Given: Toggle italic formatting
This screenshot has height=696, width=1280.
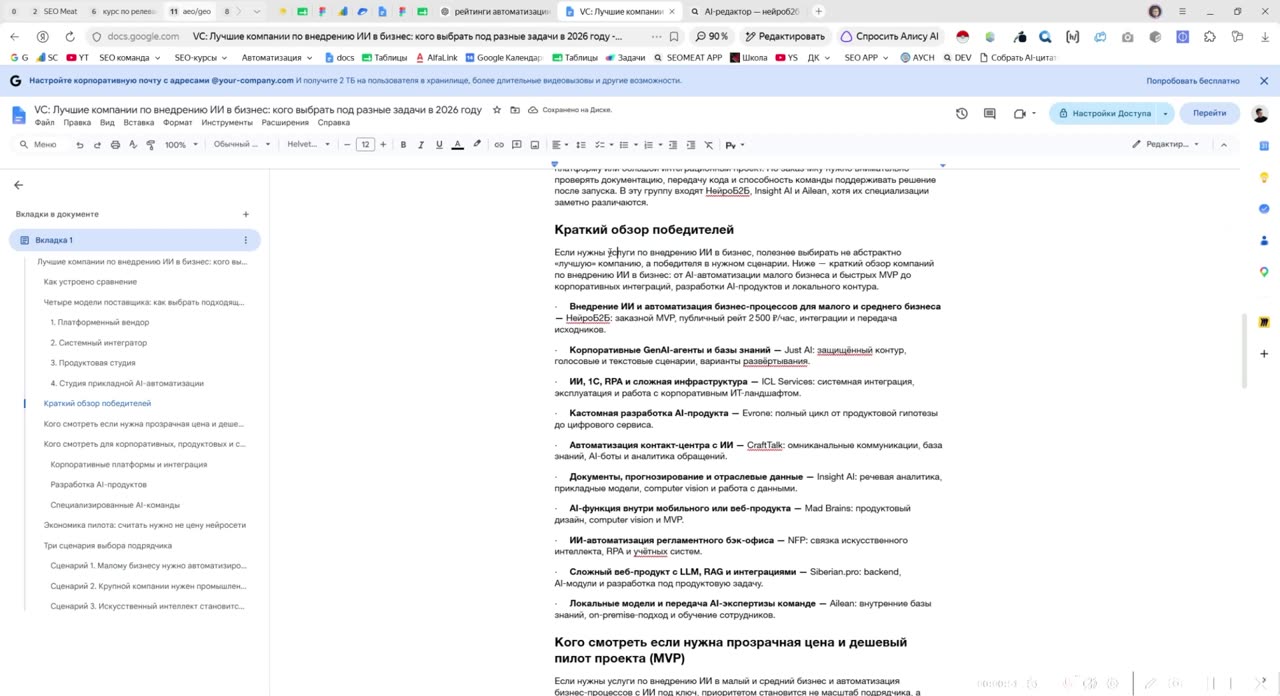Looking at the screenshot, I should click(421, 145).
